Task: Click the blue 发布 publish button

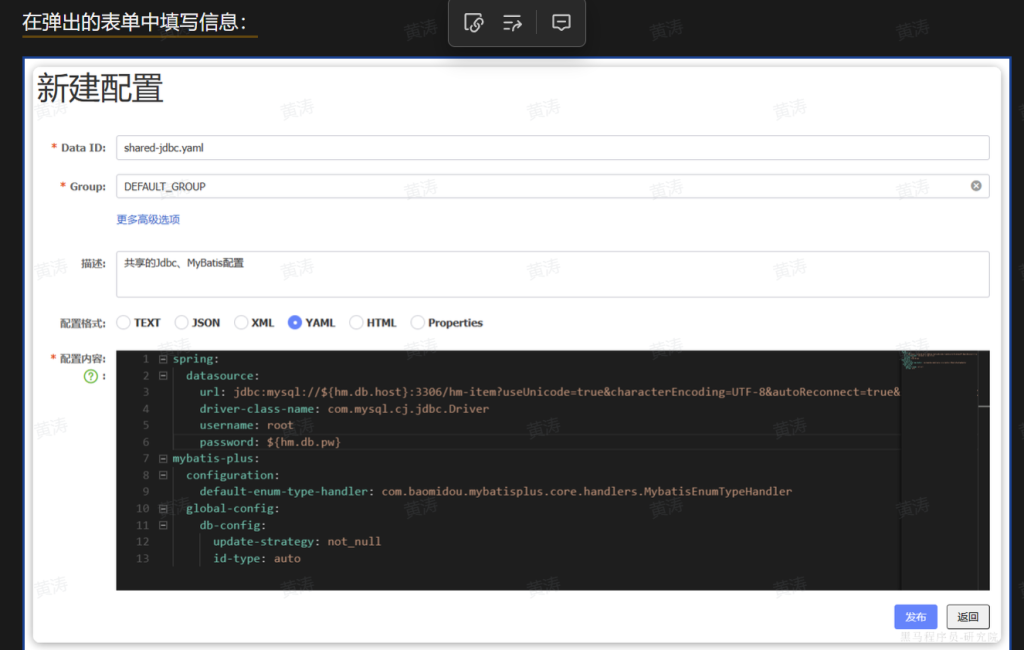Action: click(915, 617)
